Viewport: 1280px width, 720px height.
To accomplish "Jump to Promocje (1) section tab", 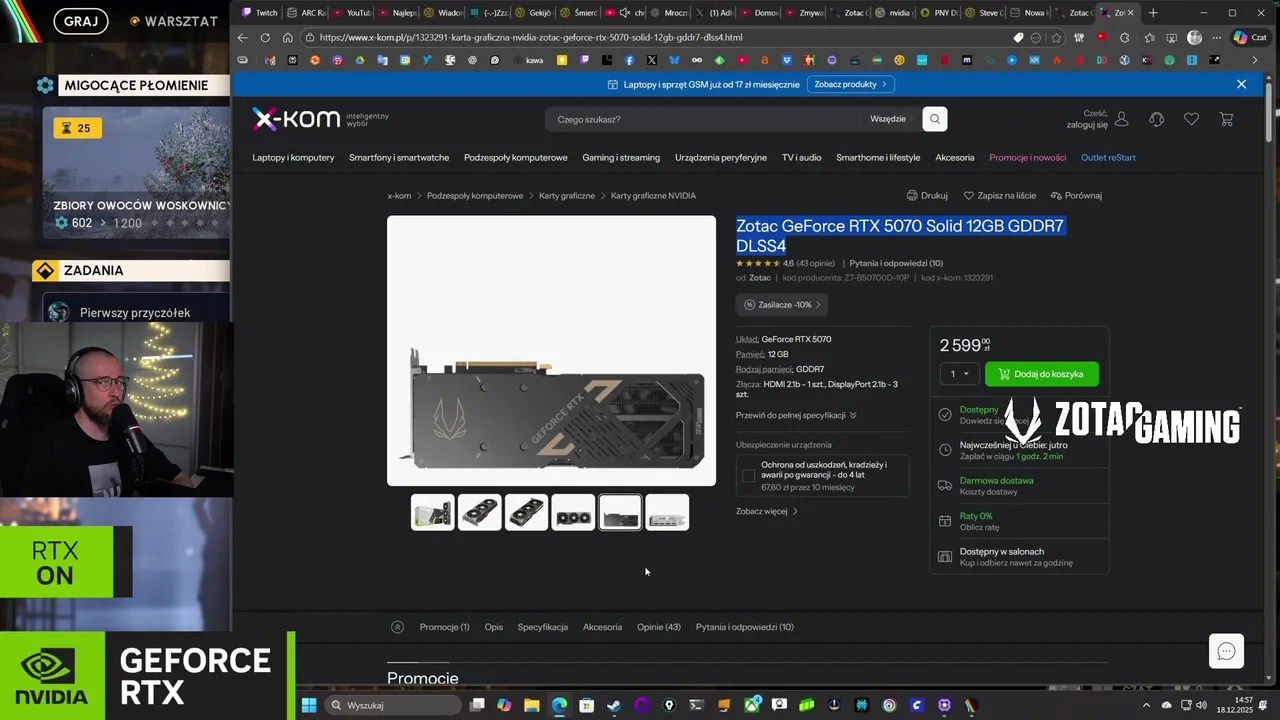I will 444,627.
